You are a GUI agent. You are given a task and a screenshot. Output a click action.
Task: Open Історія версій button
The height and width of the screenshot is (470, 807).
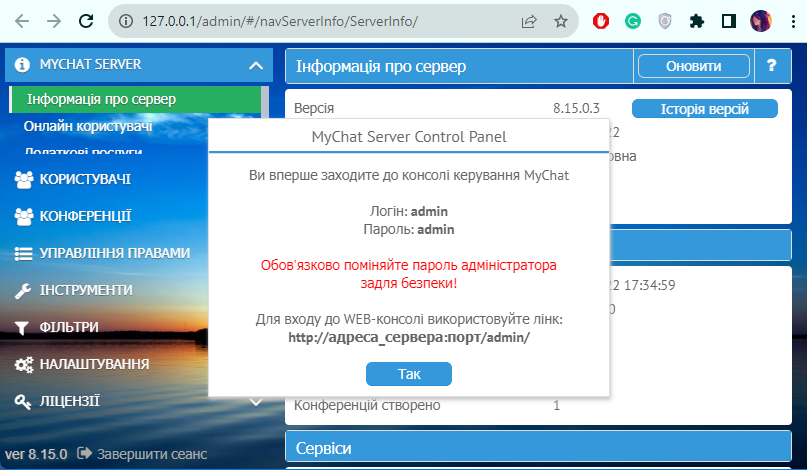pyautogui.click(x=705, y=109)
